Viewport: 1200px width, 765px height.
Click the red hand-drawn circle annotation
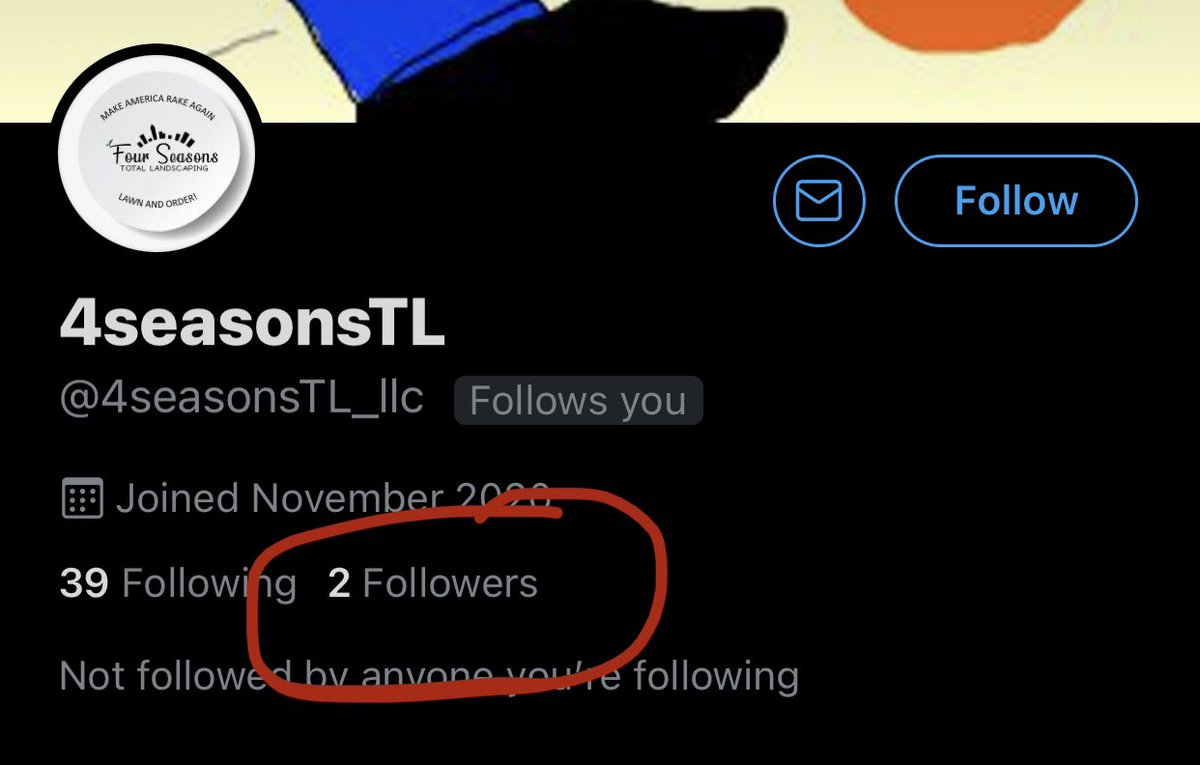coord(455,589)
